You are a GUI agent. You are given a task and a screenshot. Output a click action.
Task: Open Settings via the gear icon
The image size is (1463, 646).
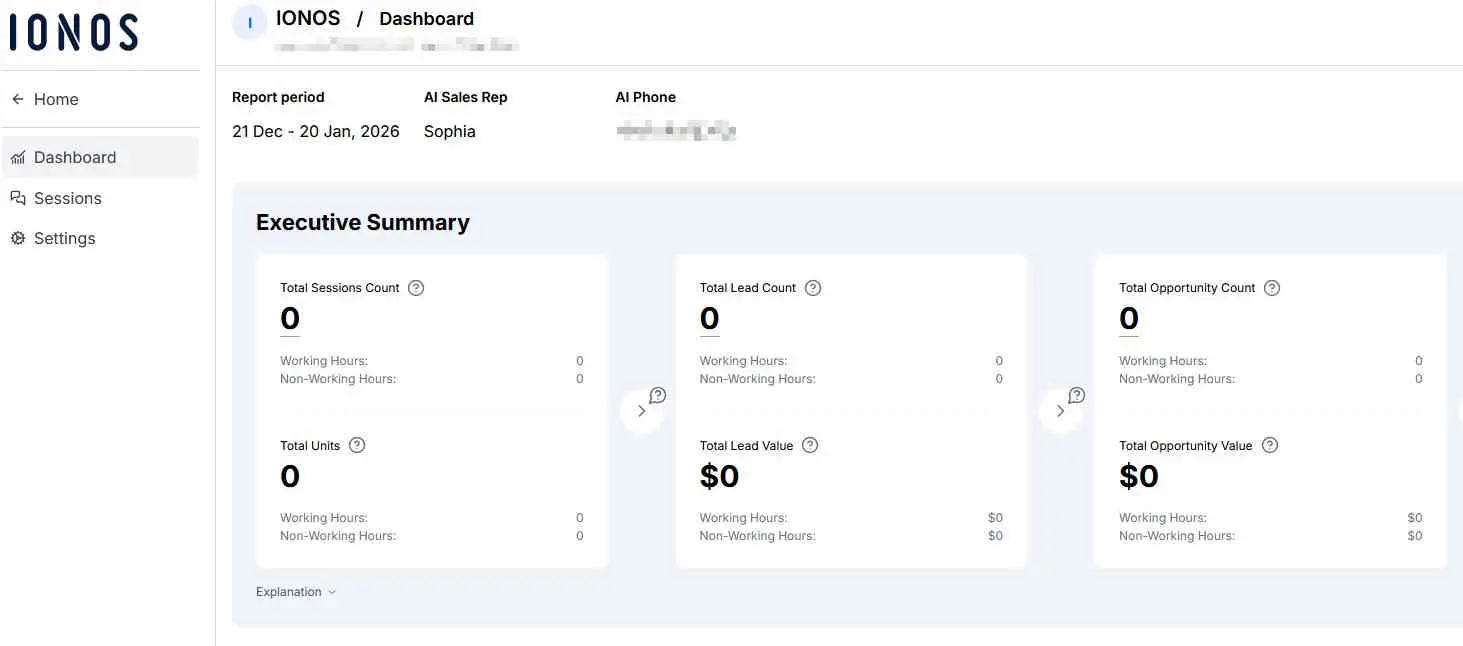coord(16,238)
